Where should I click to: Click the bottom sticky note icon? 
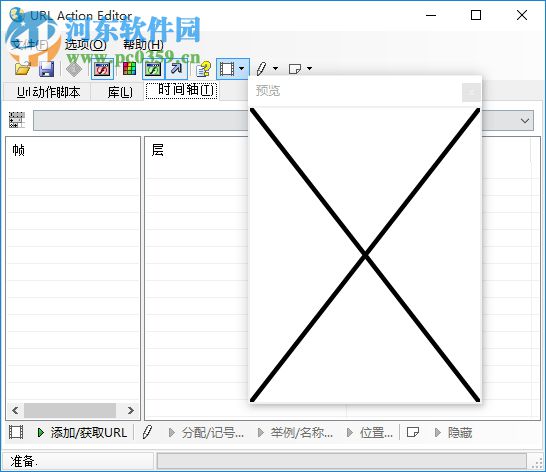(413, 432)
